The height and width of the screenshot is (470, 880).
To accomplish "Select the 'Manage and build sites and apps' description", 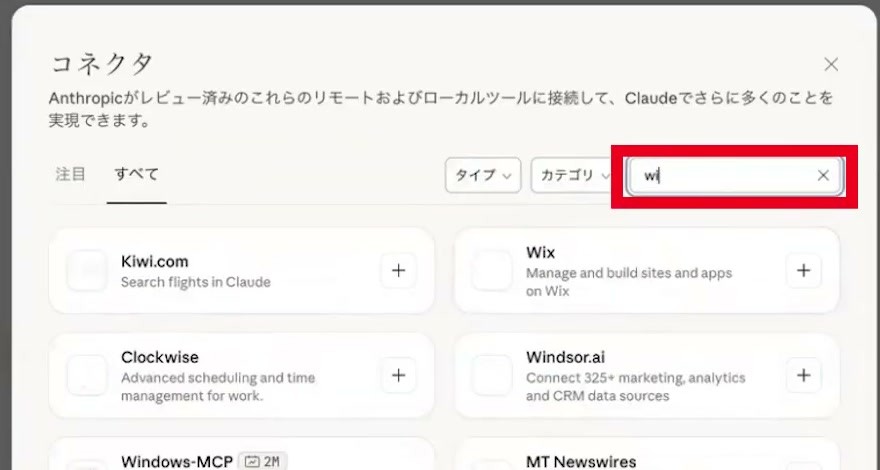I will tap(629, 282).
